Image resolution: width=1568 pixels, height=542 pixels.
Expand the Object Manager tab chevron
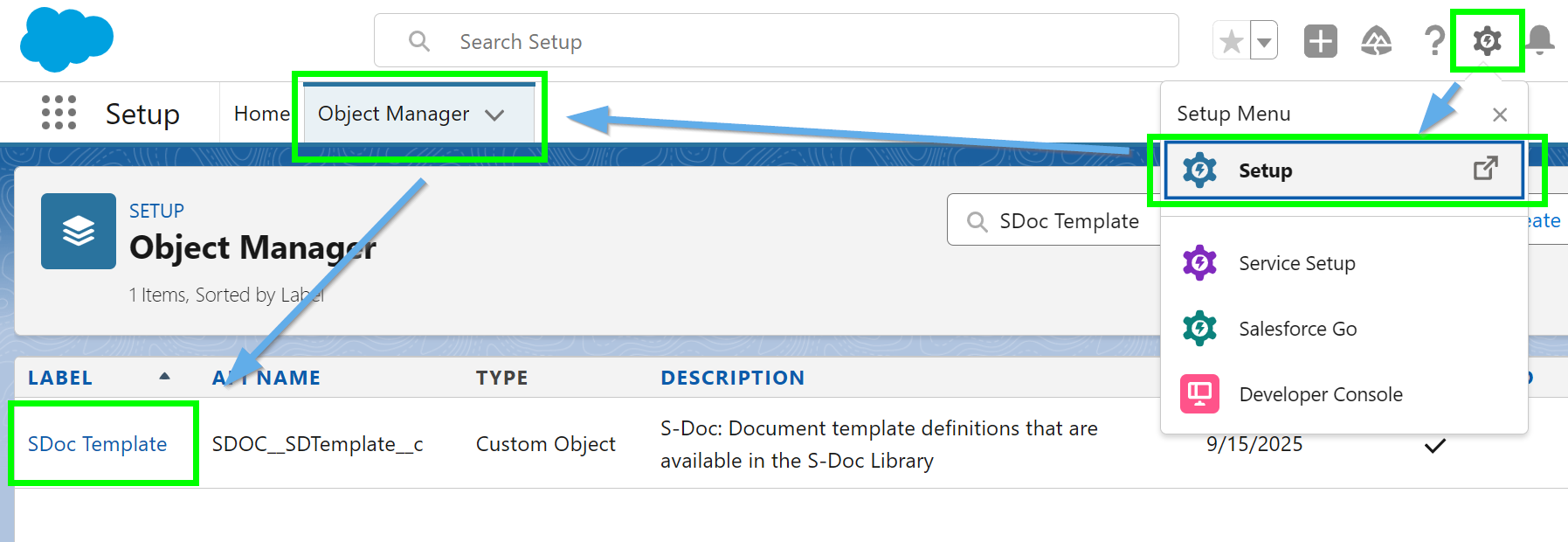click(494, 115)
